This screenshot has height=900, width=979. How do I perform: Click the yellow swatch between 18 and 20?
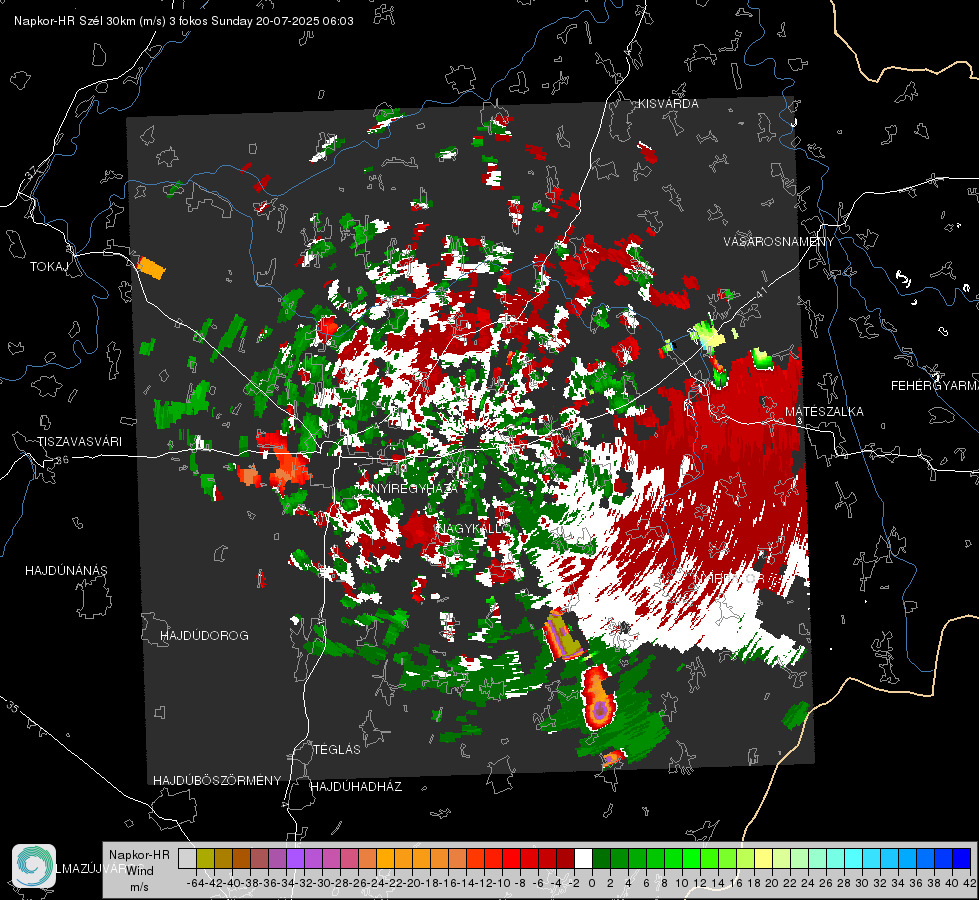click(x=763, y=858)
